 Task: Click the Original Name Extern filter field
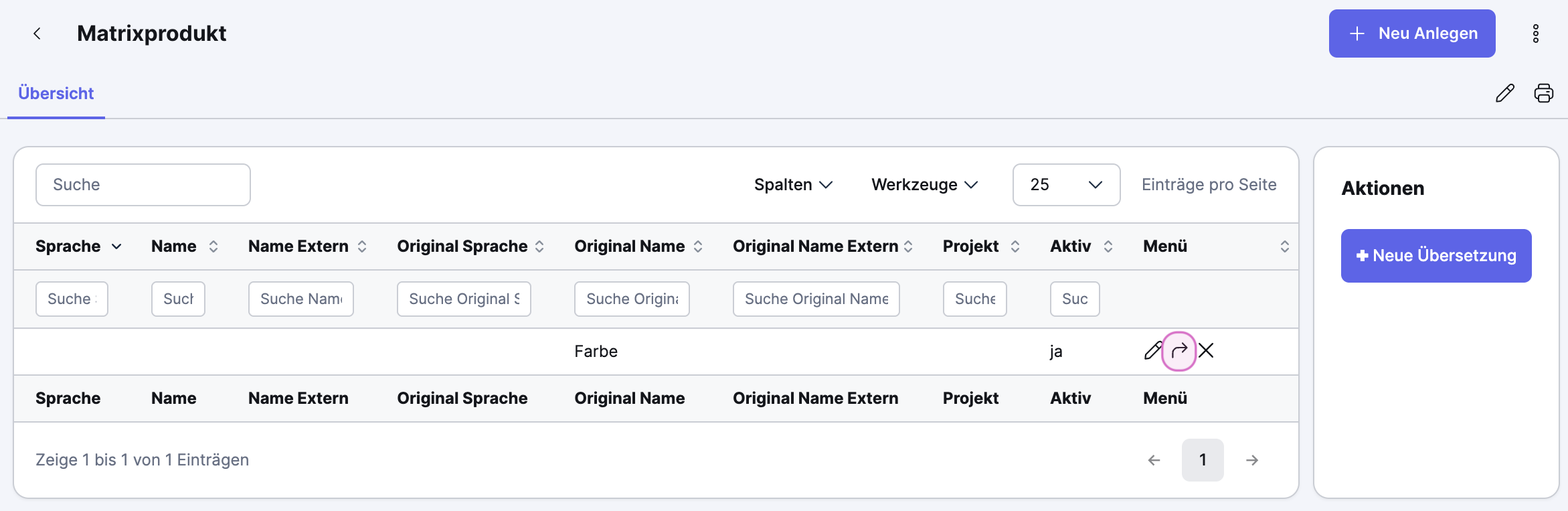(x=816, y=299)
